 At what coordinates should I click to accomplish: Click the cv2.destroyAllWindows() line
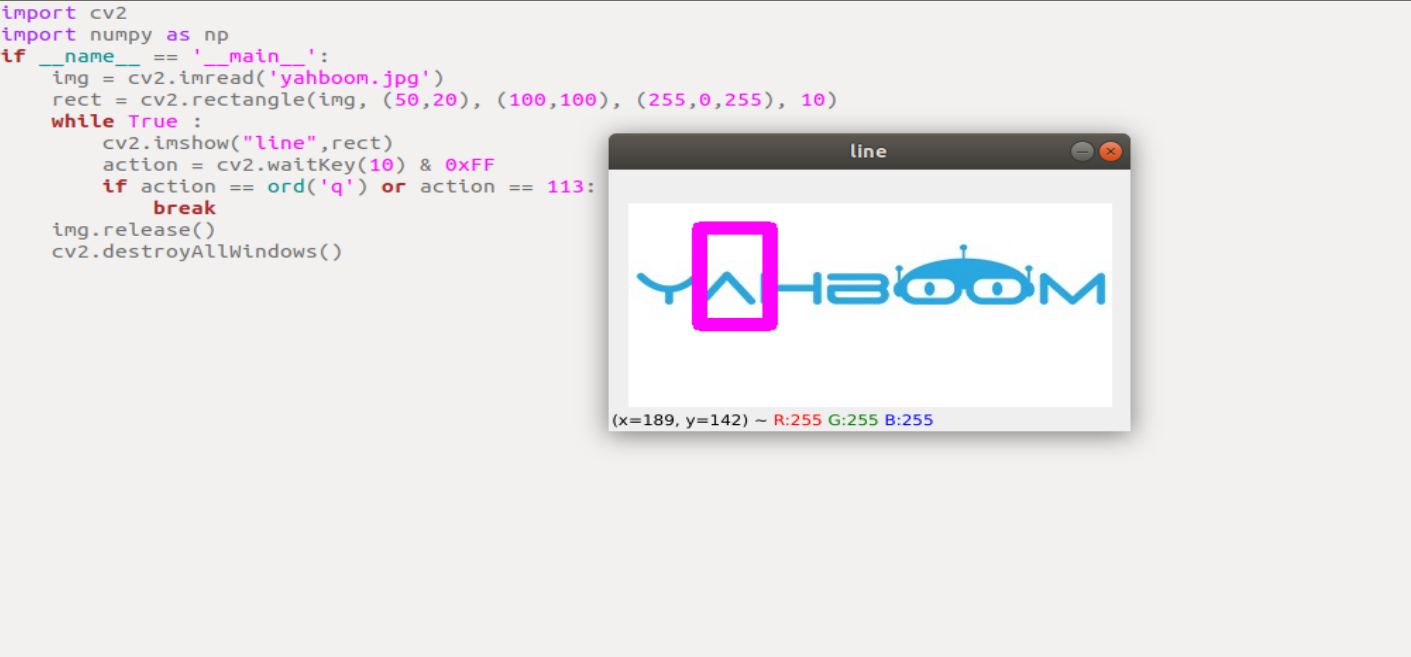click(x=197, y=252)
